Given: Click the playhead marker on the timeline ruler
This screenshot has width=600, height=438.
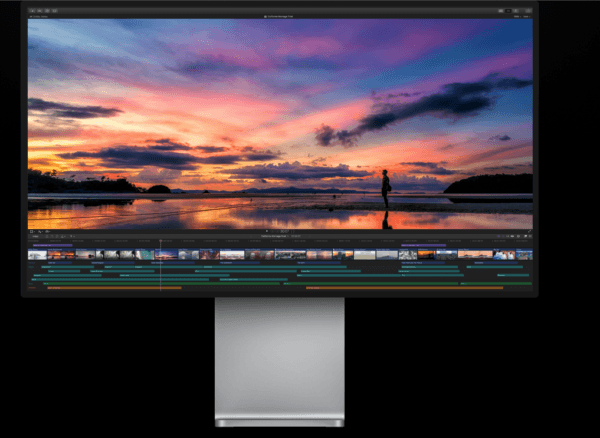Looking at the screenshot, I should click(x=160, y=240).
